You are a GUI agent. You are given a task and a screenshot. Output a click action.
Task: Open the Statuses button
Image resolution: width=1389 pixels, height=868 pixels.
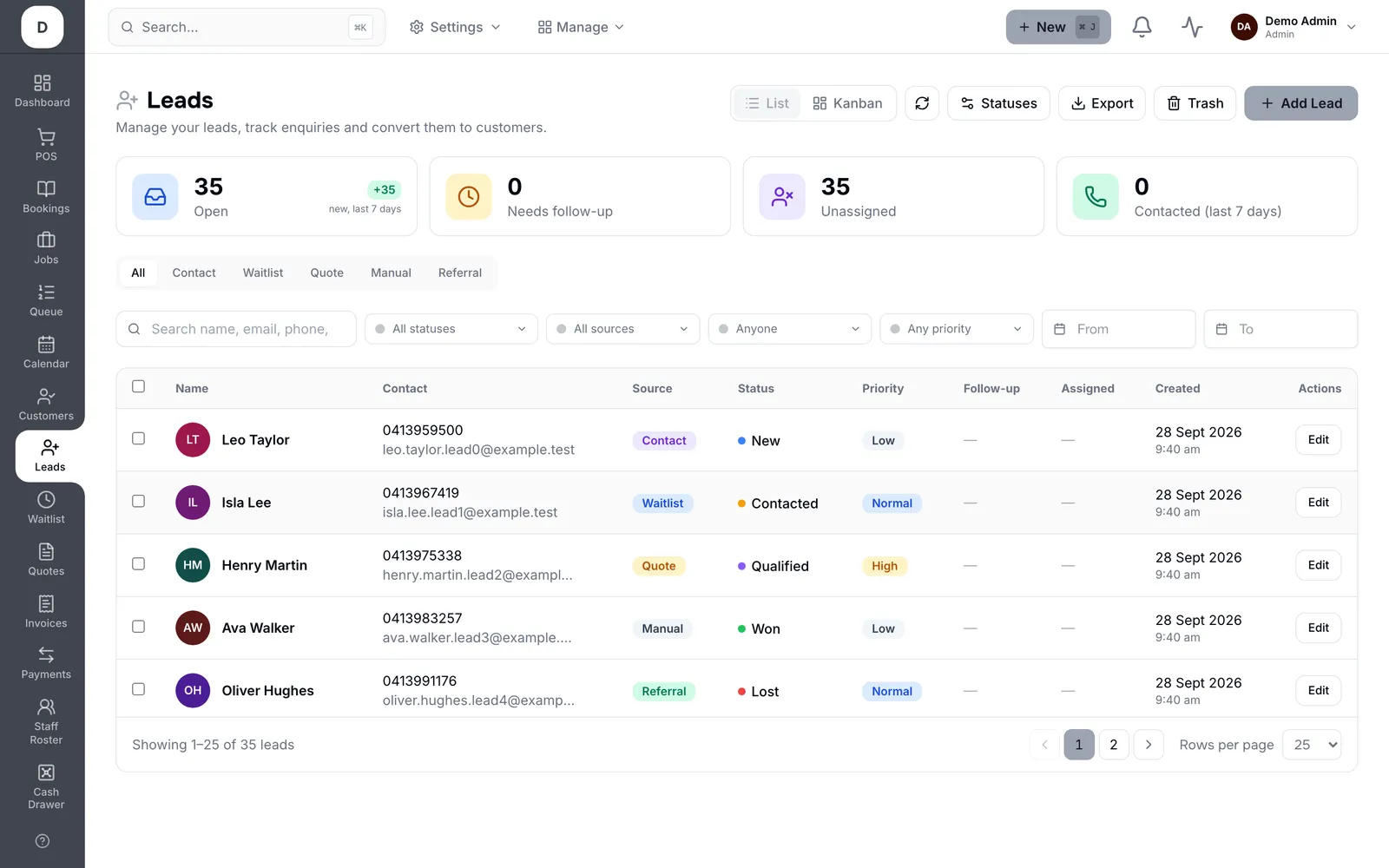point(998,103)
